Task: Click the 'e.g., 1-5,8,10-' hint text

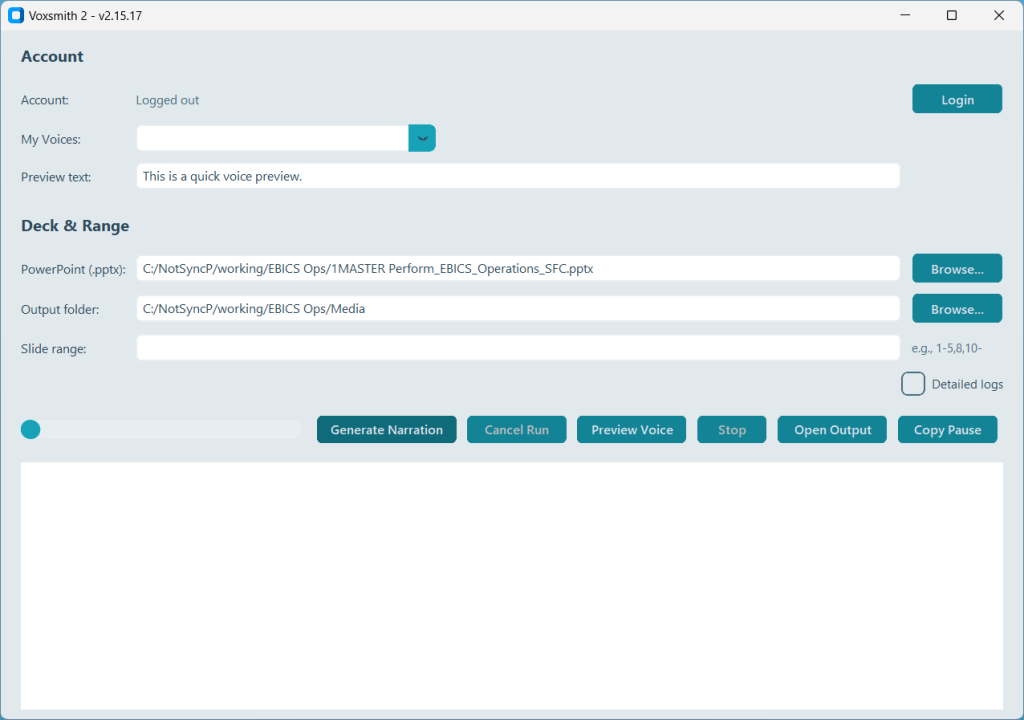Action: [x=946, y=348]
